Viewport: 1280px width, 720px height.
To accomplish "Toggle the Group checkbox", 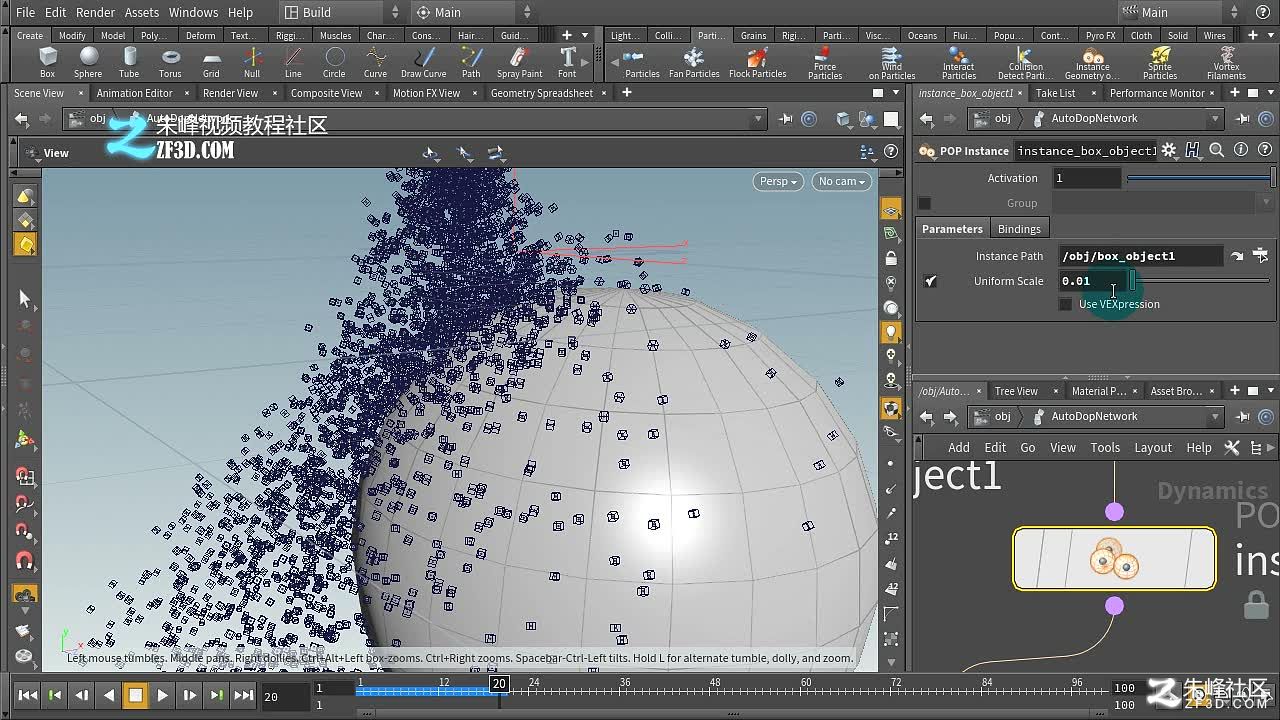I will (925, 203).
